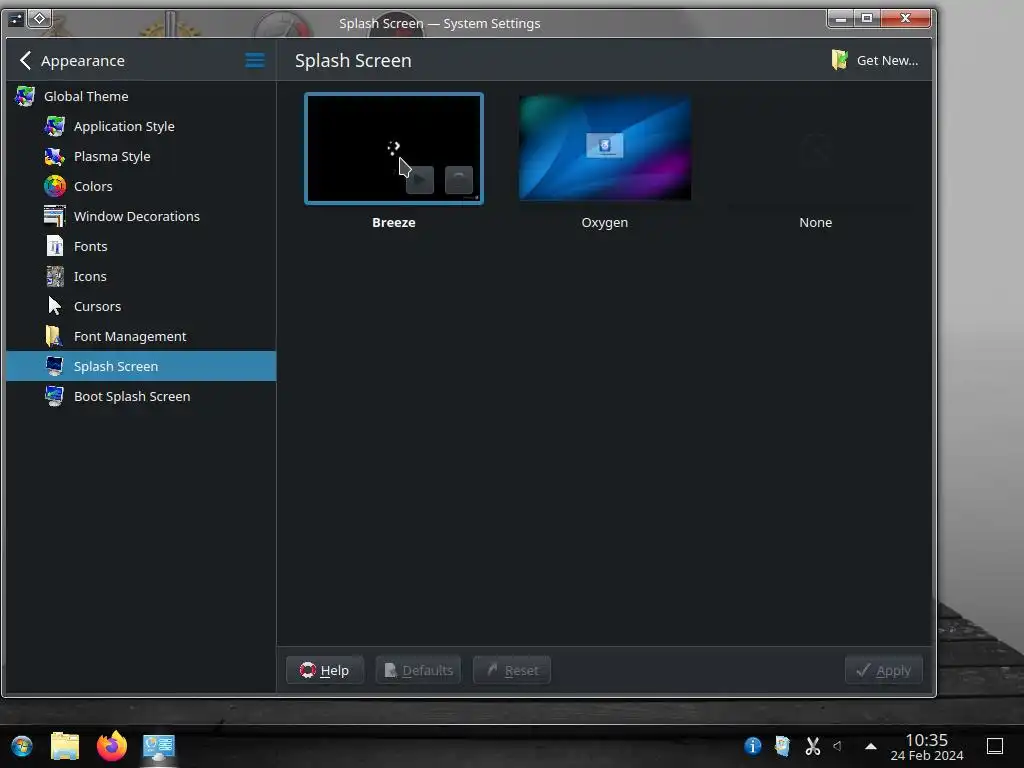The width and height of the screenshot is (1024, 768).
Task: Click the Global Theme icon
Action: pyautogui.click(x=25, y=96)
